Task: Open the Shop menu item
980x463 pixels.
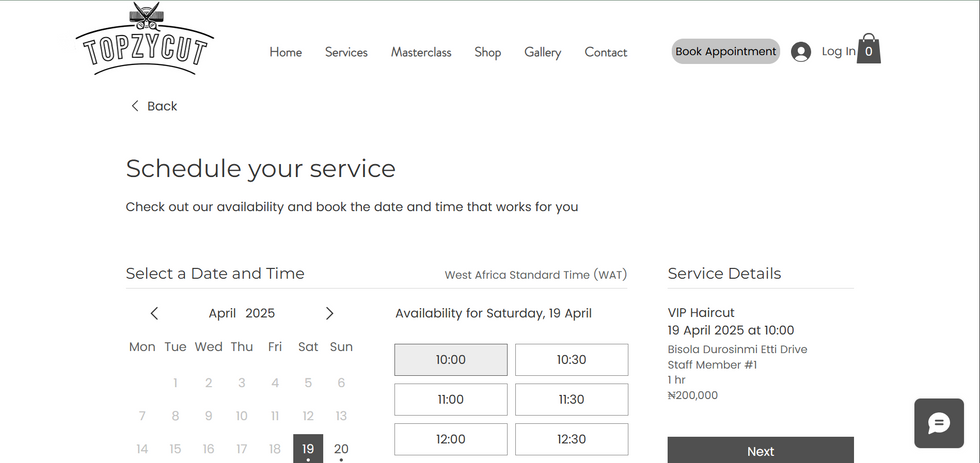Action: click(x=488, y=52)
